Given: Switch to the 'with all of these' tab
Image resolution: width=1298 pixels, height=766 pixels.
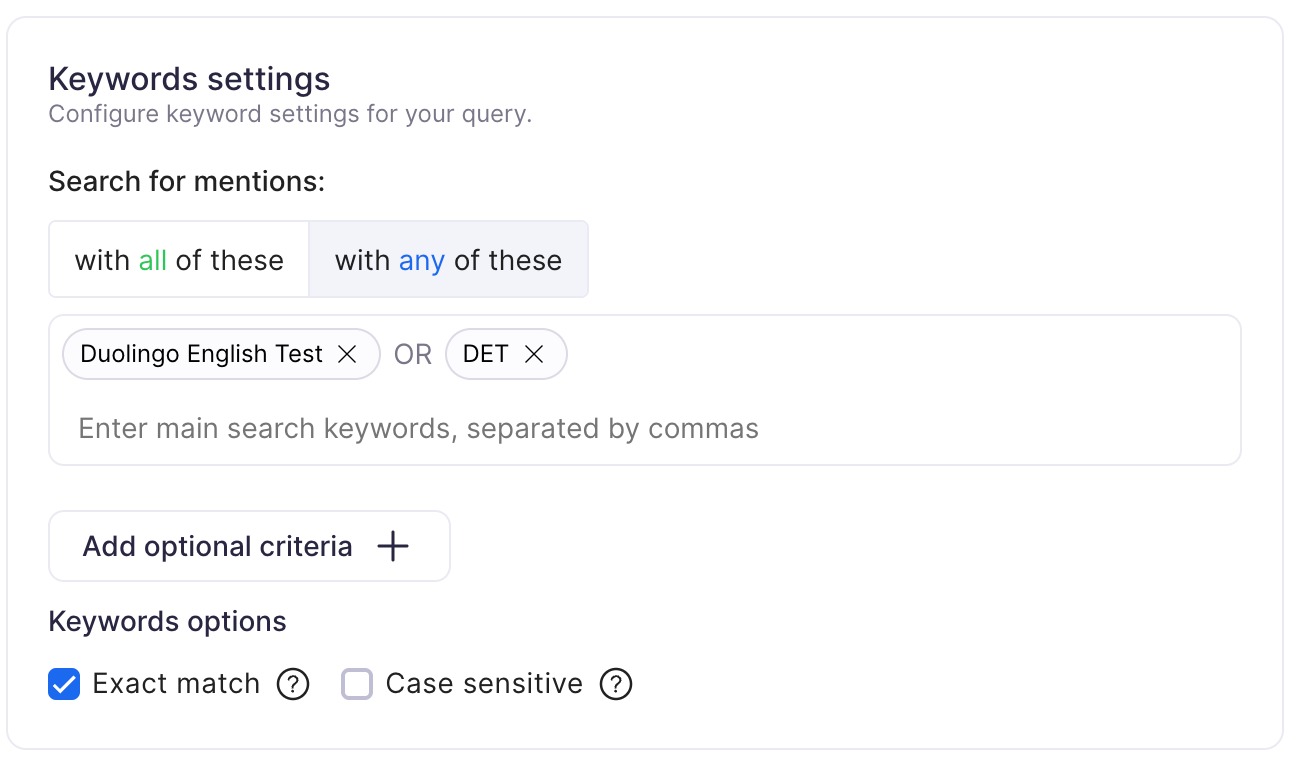Looking at the screenshot, I should [x=178, y=259].
